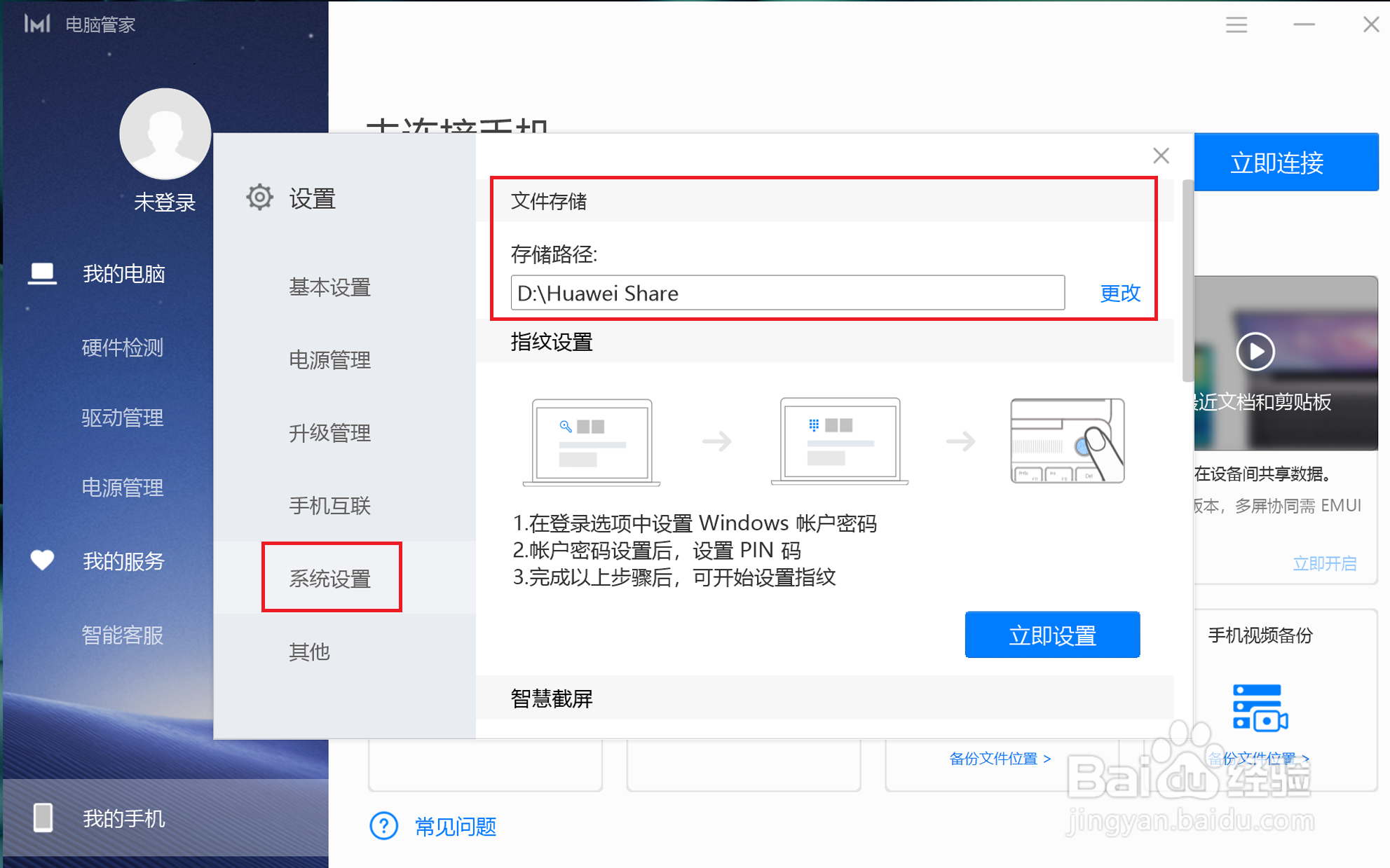Image resolution: width=1390 pixels, height=868 pixels.
Task: Click the question mark help icon
Action: click(x=383, y=826)
